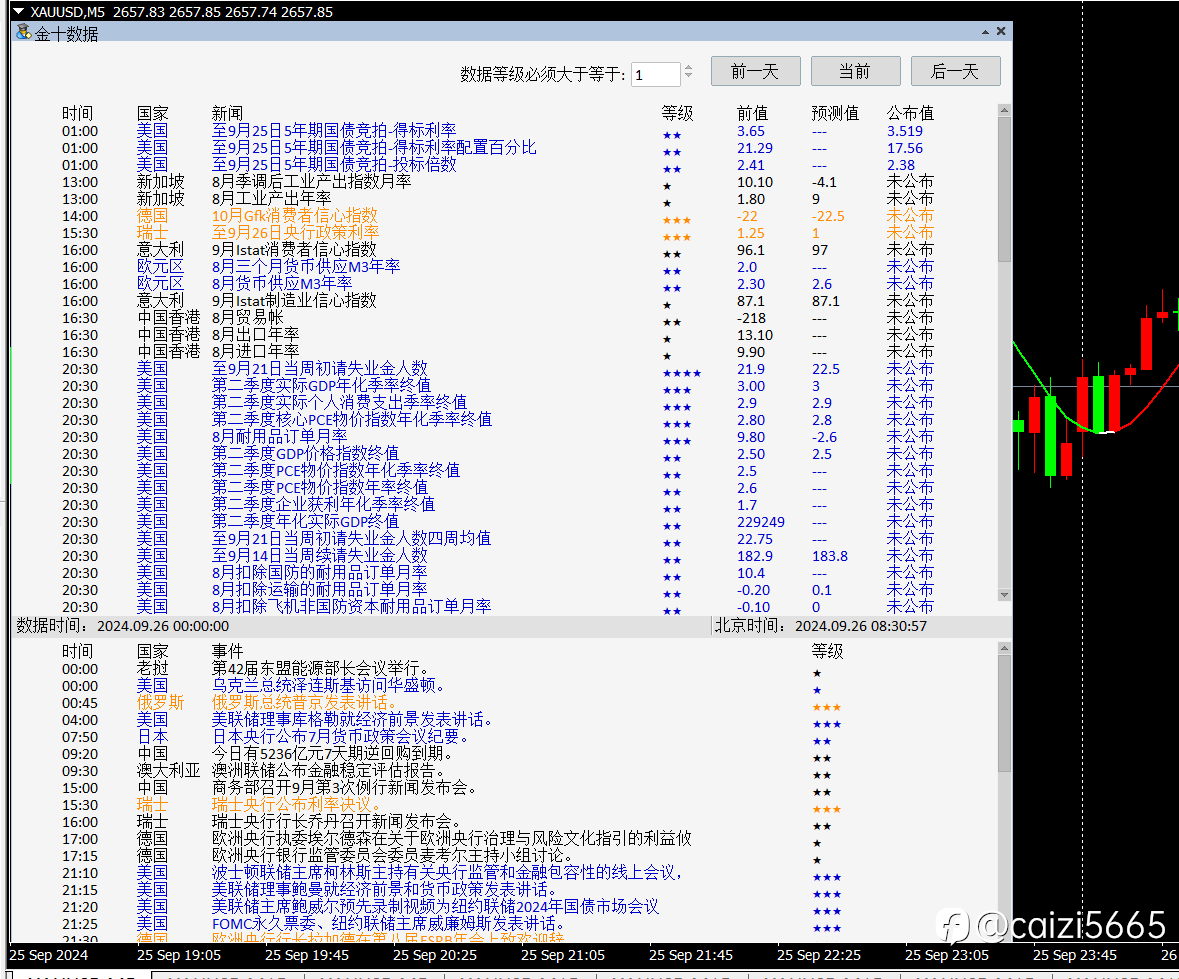Click the events list scrollbar thumb
1179x979 pixels.
1004,713
